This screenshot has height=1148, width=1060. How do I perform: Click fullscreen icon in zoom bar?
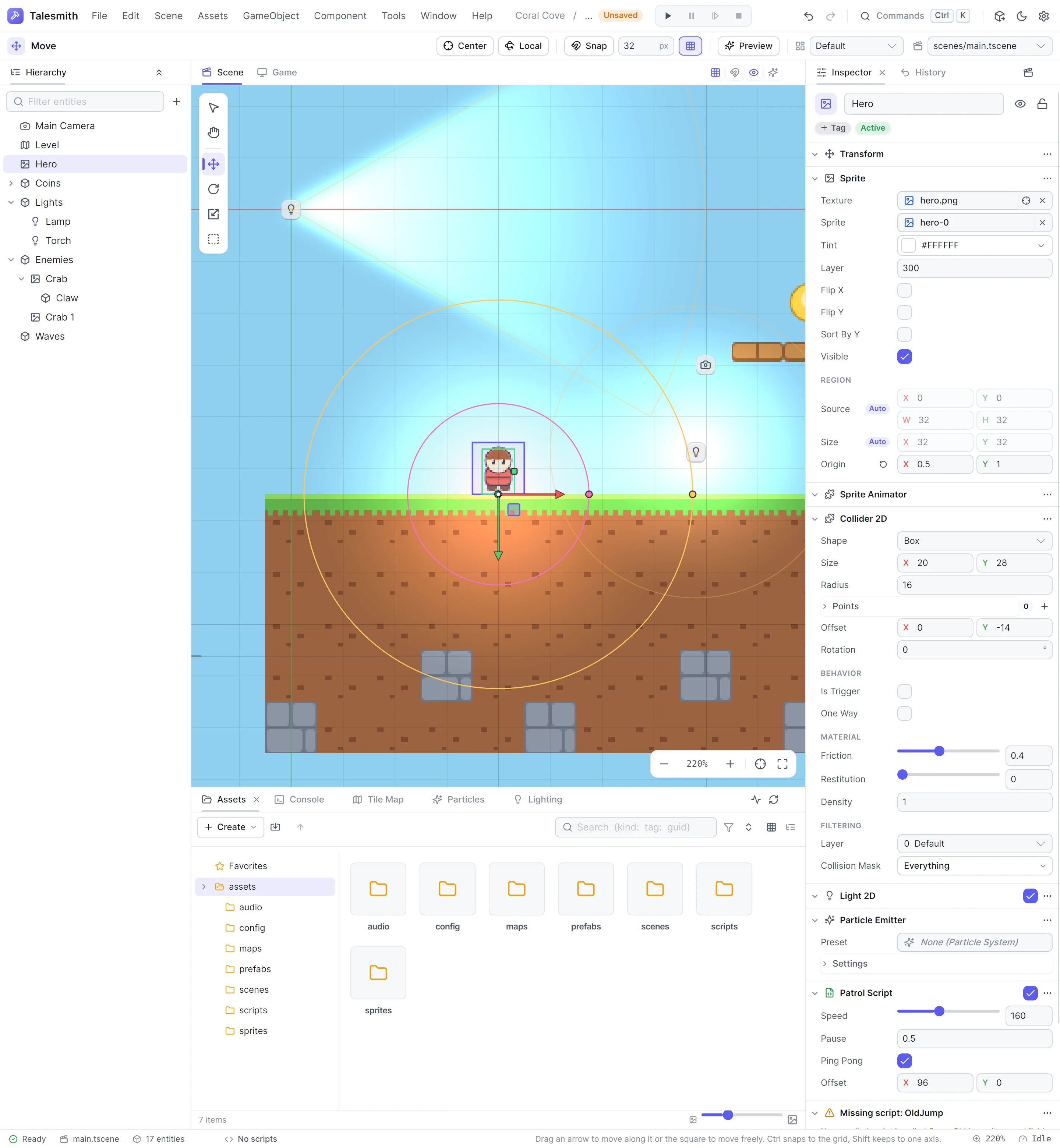pyautogui.click(x=782, y=764)
